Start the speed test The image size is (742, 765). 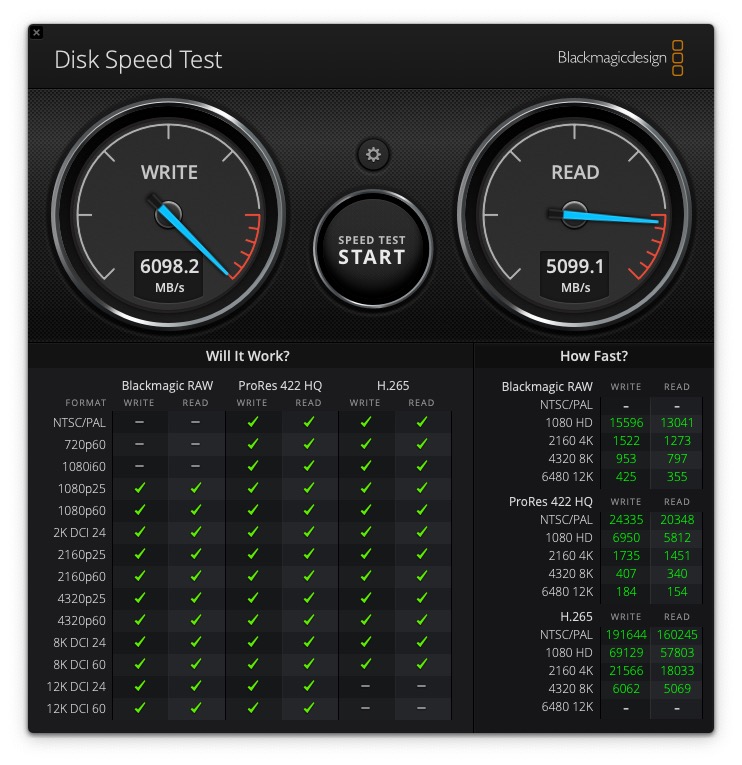372,249
